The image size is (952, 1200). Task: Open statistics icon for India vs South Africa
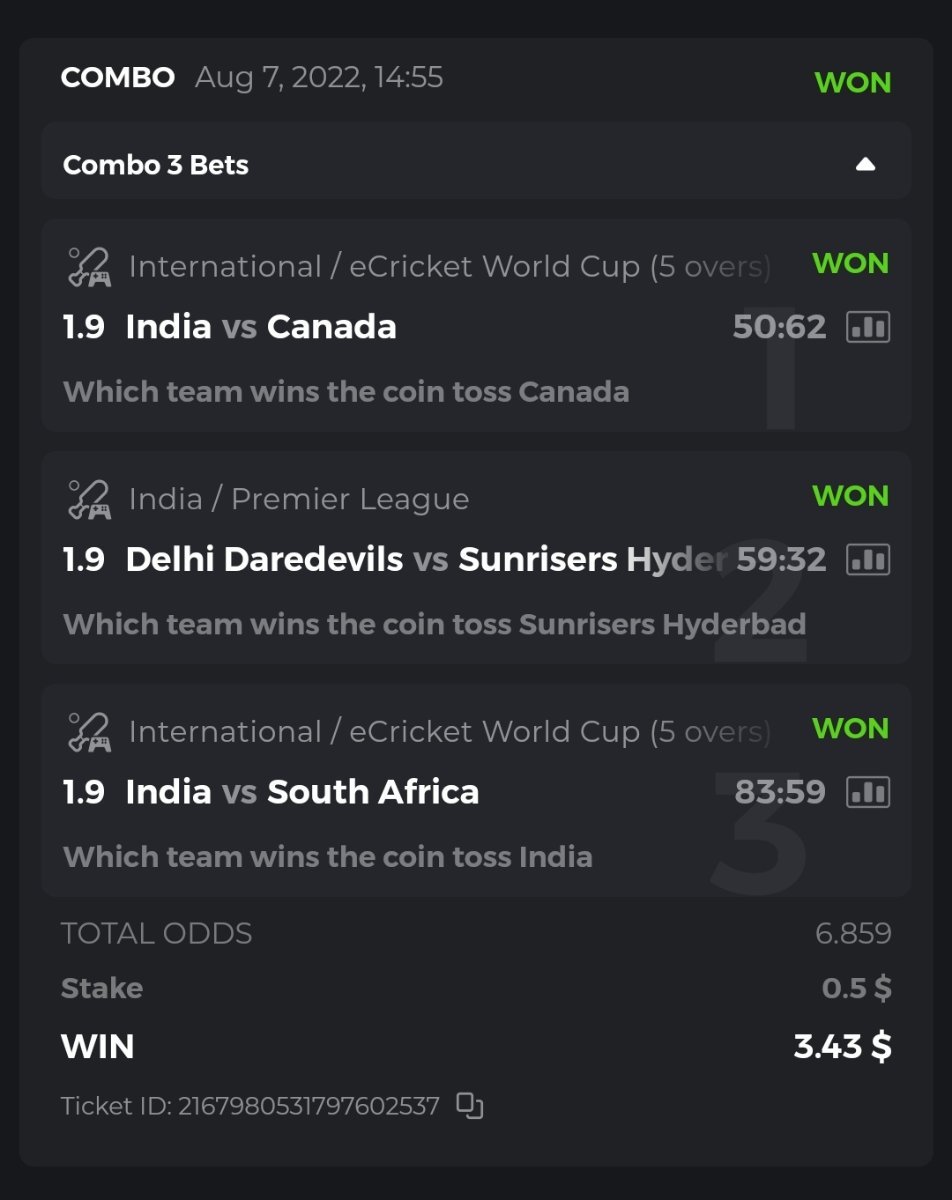[868, 792]
